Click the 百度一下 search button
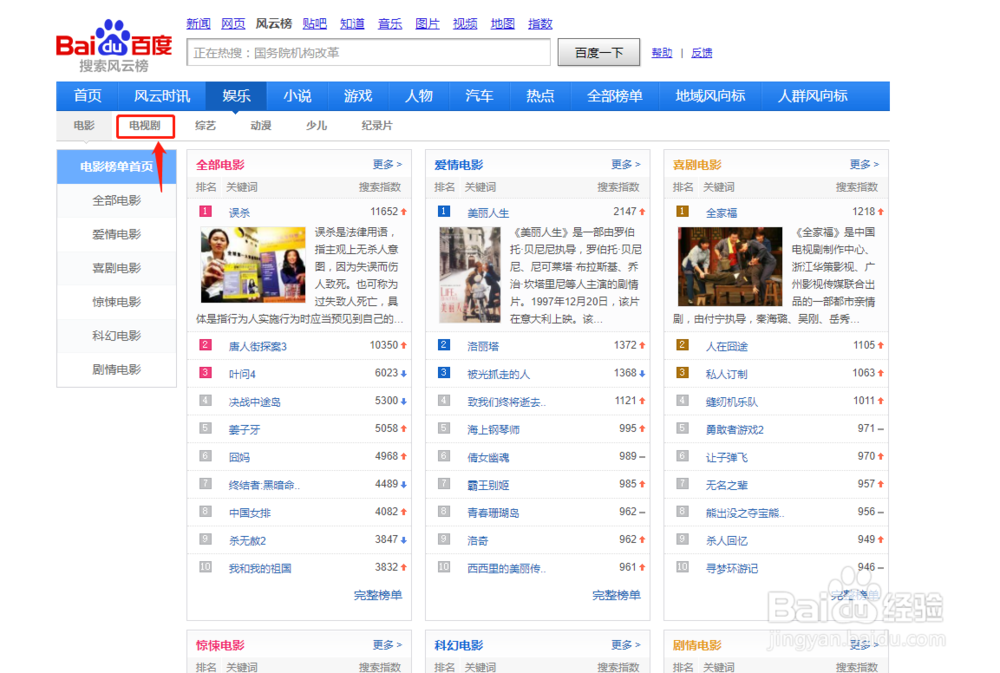This screenshot has height=673, width=1000. tap(599, 52)
